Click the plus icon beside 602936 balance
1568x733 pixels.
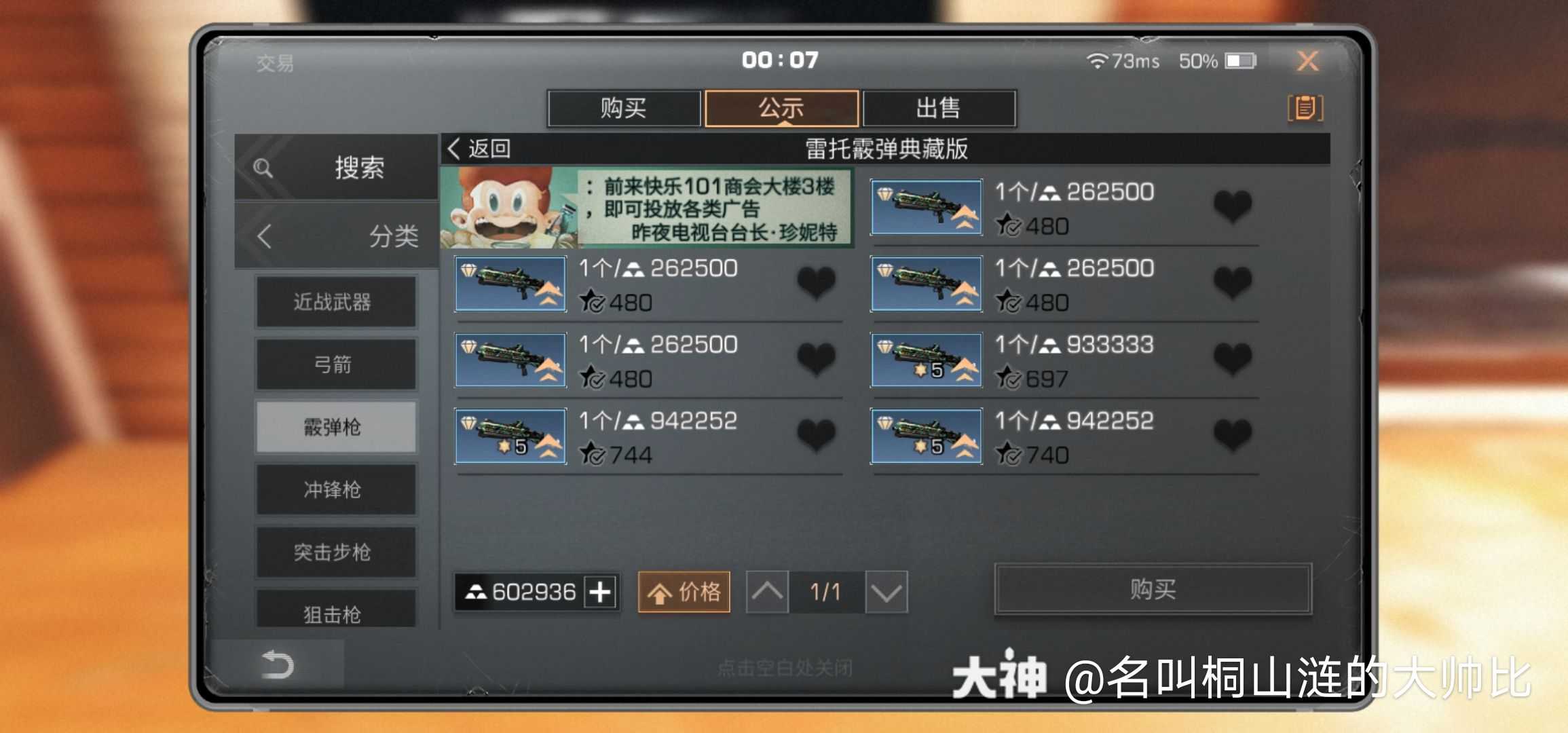point(600,592)
